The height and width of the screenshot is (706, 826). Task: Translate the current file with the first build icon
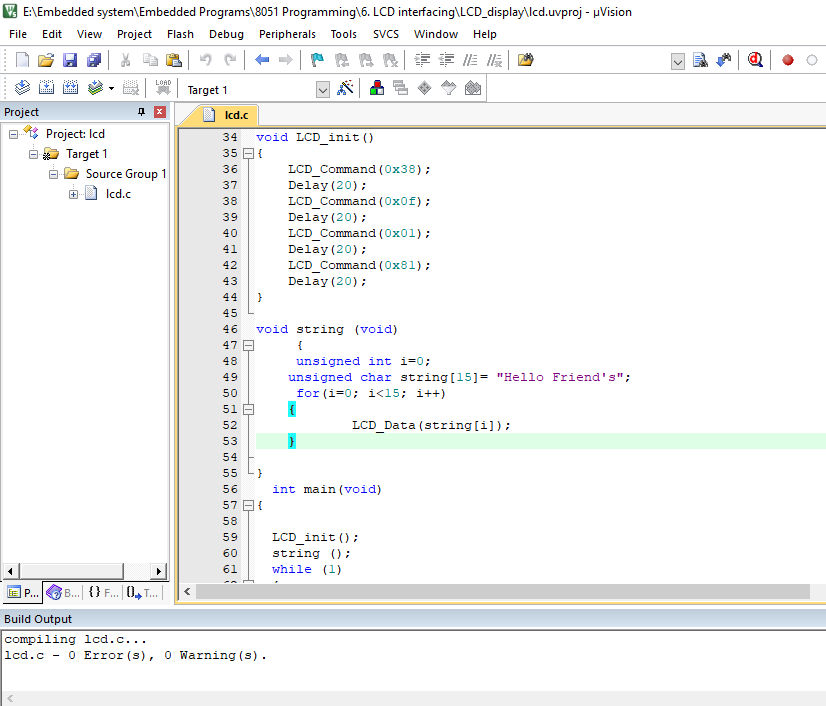coord(22,87)
